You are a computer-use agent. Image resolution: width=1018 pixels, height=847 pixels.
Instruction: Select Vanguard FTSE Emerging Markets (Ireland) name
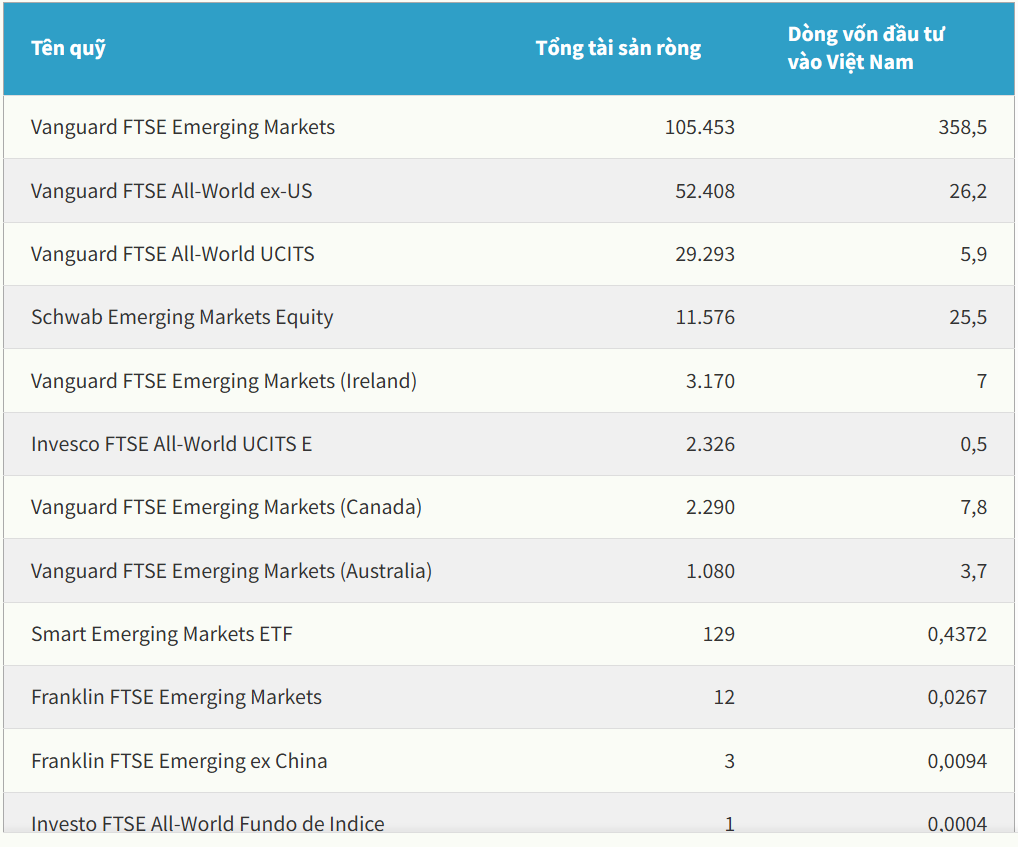point(223,381)
